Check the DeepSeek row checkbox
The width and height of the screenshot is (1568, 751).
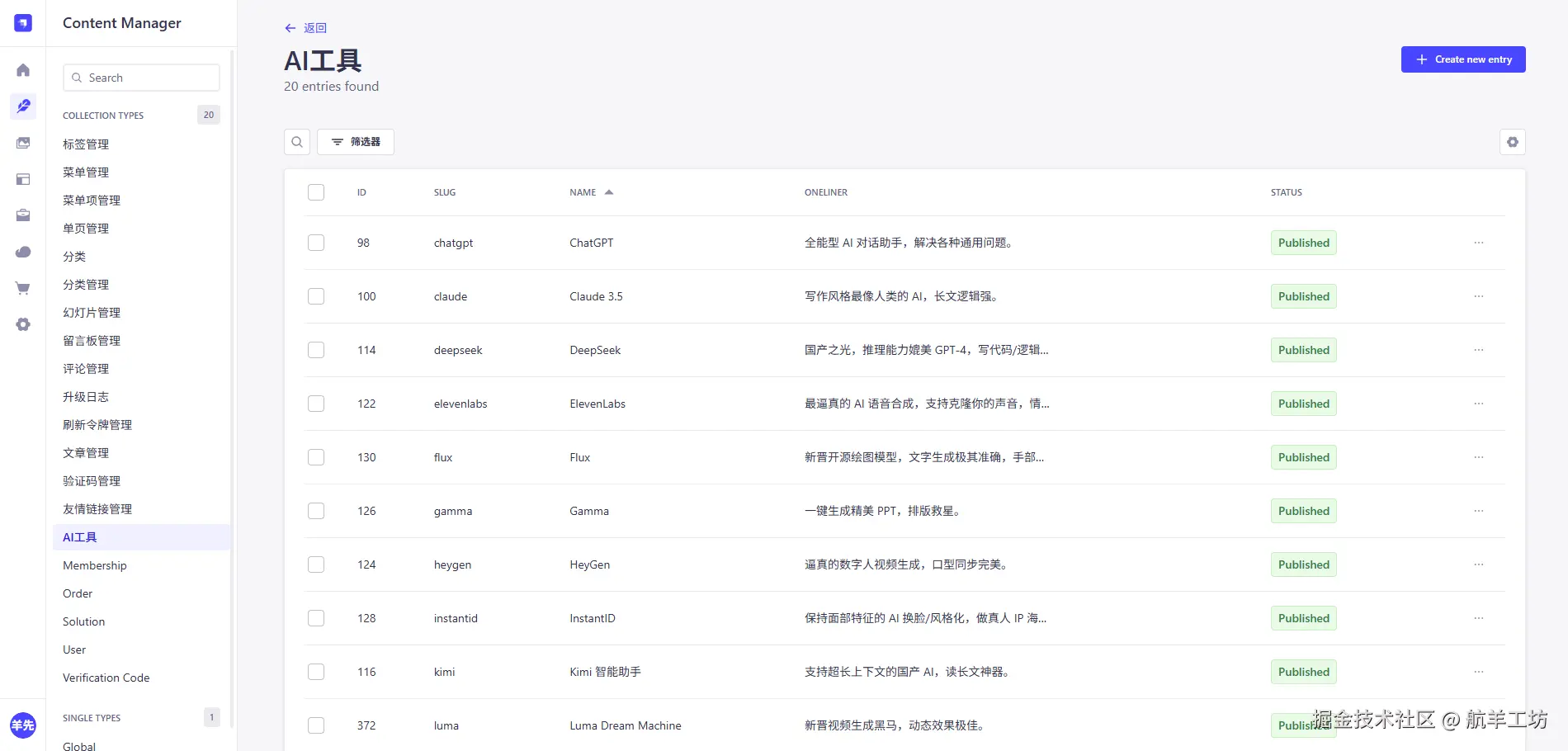(x=316, y=350)
